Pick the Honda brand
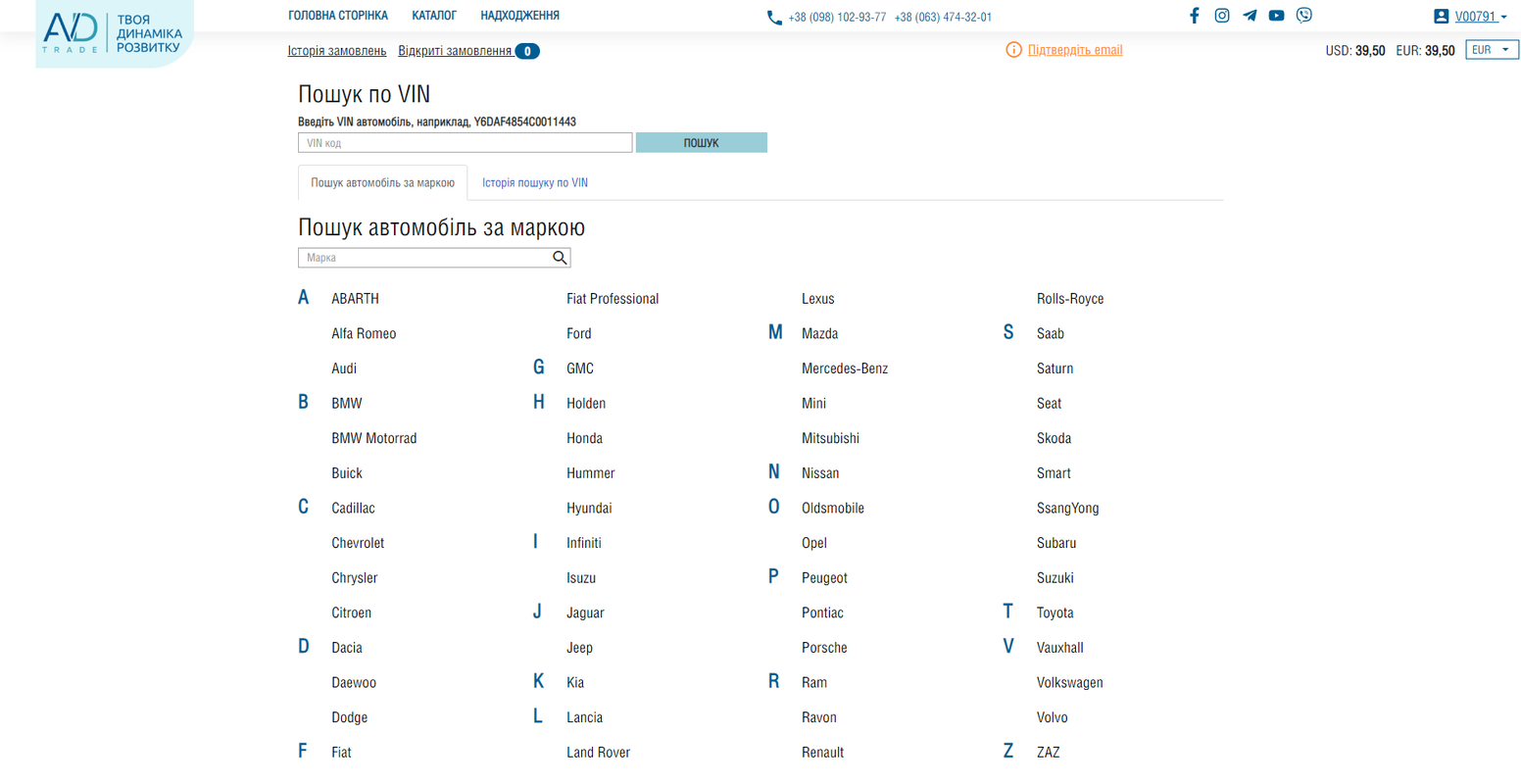 (x=584, y=439)
